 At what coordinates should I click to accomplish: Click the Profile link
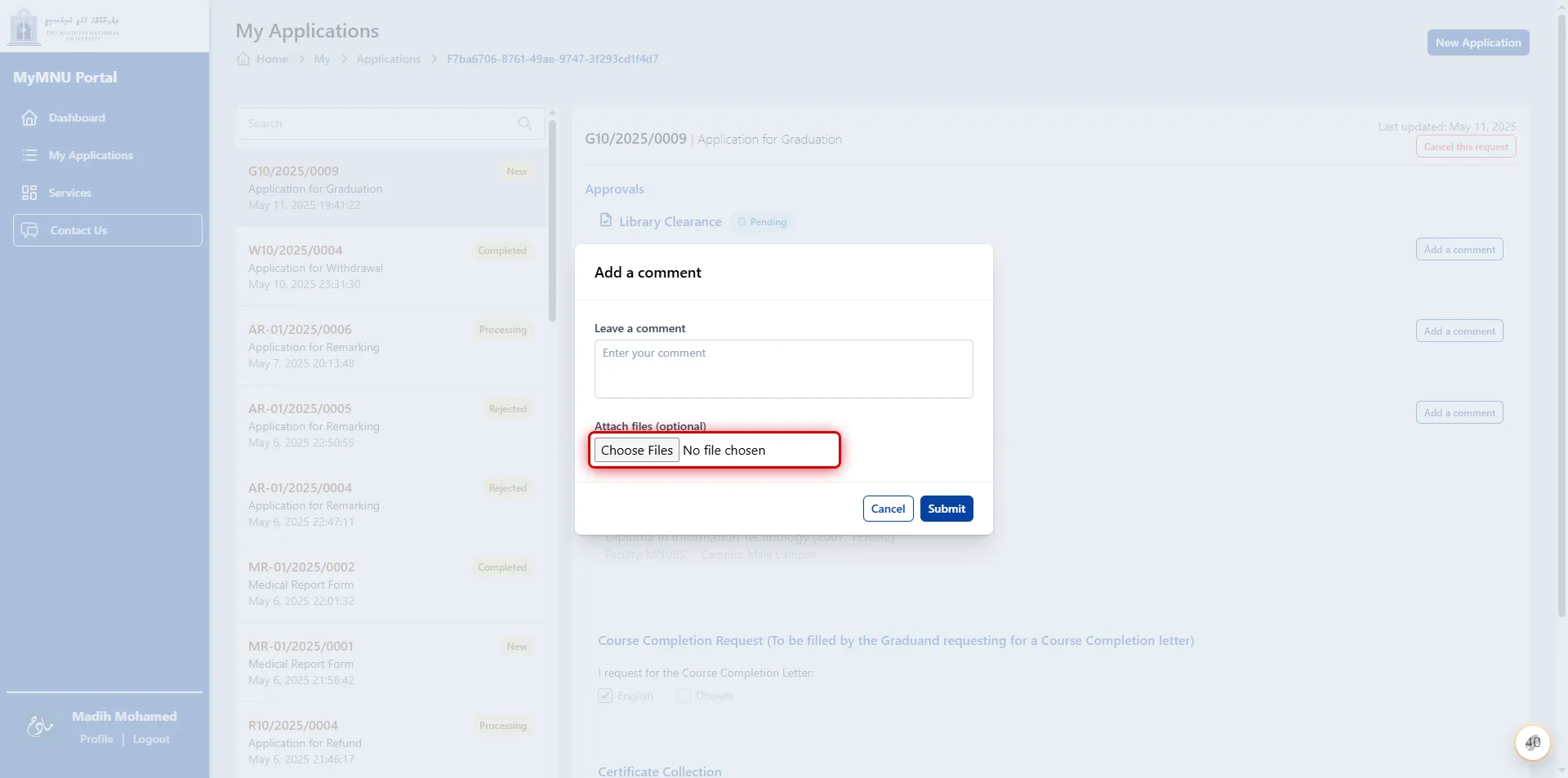(96, 739)
